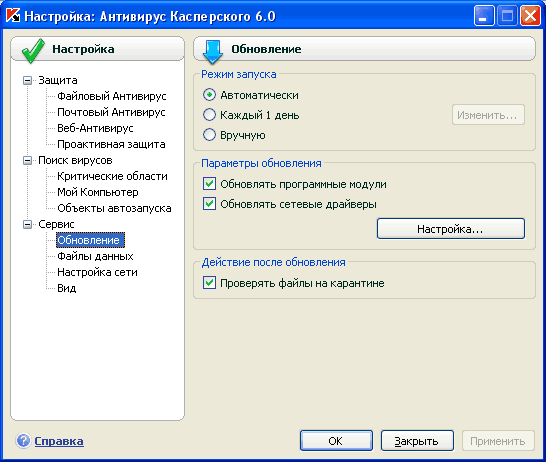Image resolution: width=546 pixels, height=462 pixels.
Task: Select Проактивная защита item
Action: click(x=111, y=144)
